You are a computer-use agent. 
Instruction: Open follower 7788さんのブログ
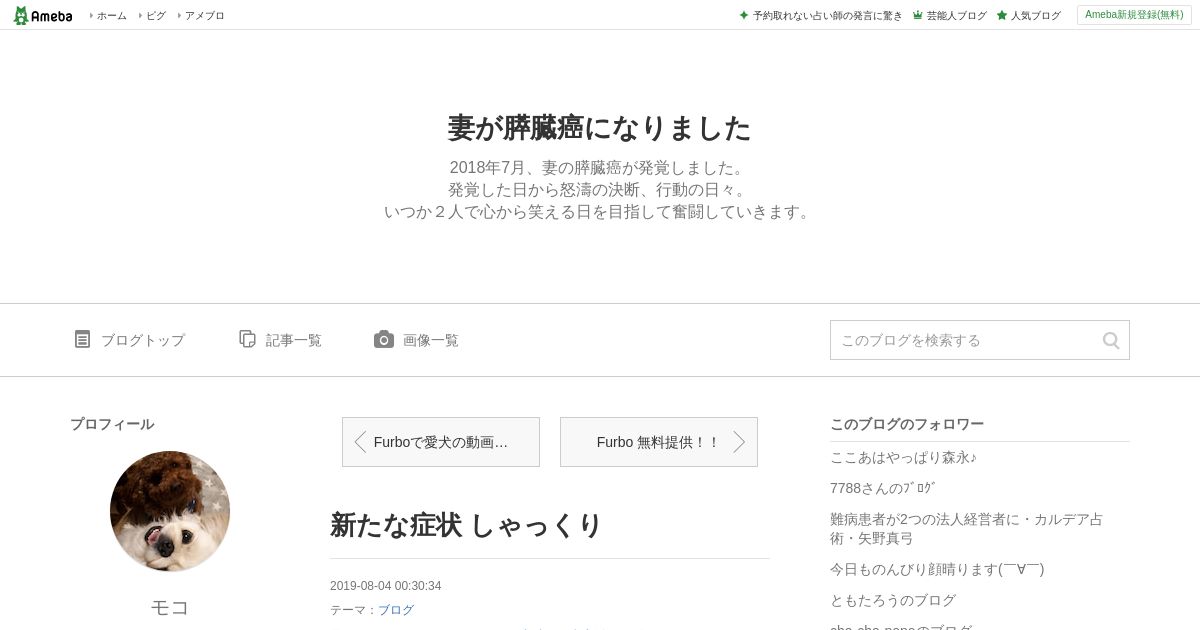[882, 488]
